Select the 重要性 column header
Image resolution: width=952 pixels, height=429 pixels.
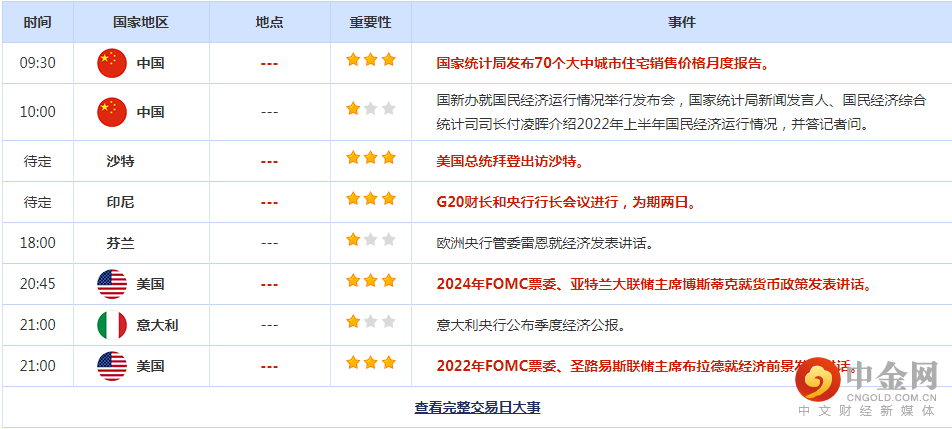370,22
